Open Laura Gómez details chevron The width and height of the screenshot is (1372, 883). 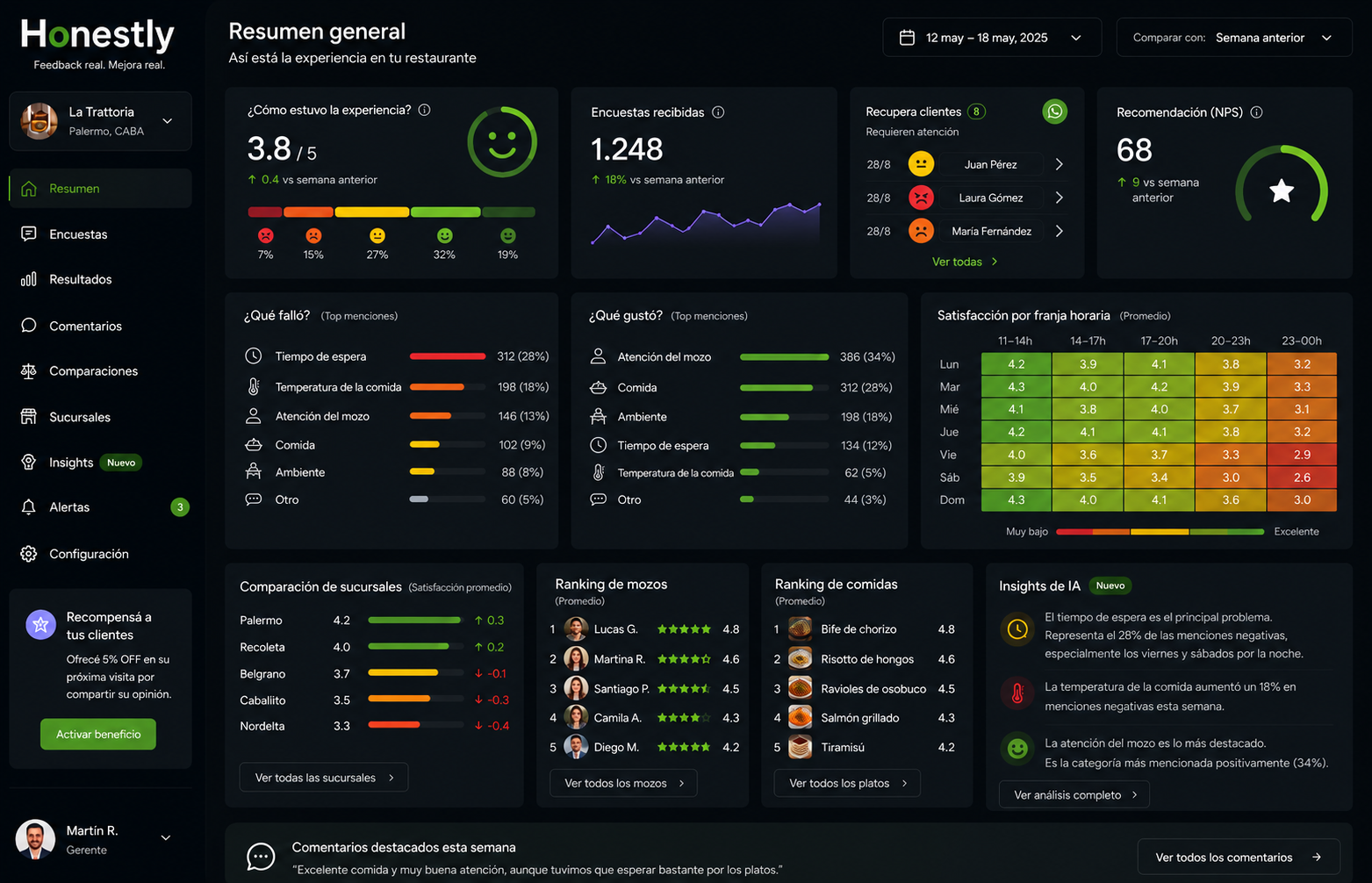coord(1060,197)
